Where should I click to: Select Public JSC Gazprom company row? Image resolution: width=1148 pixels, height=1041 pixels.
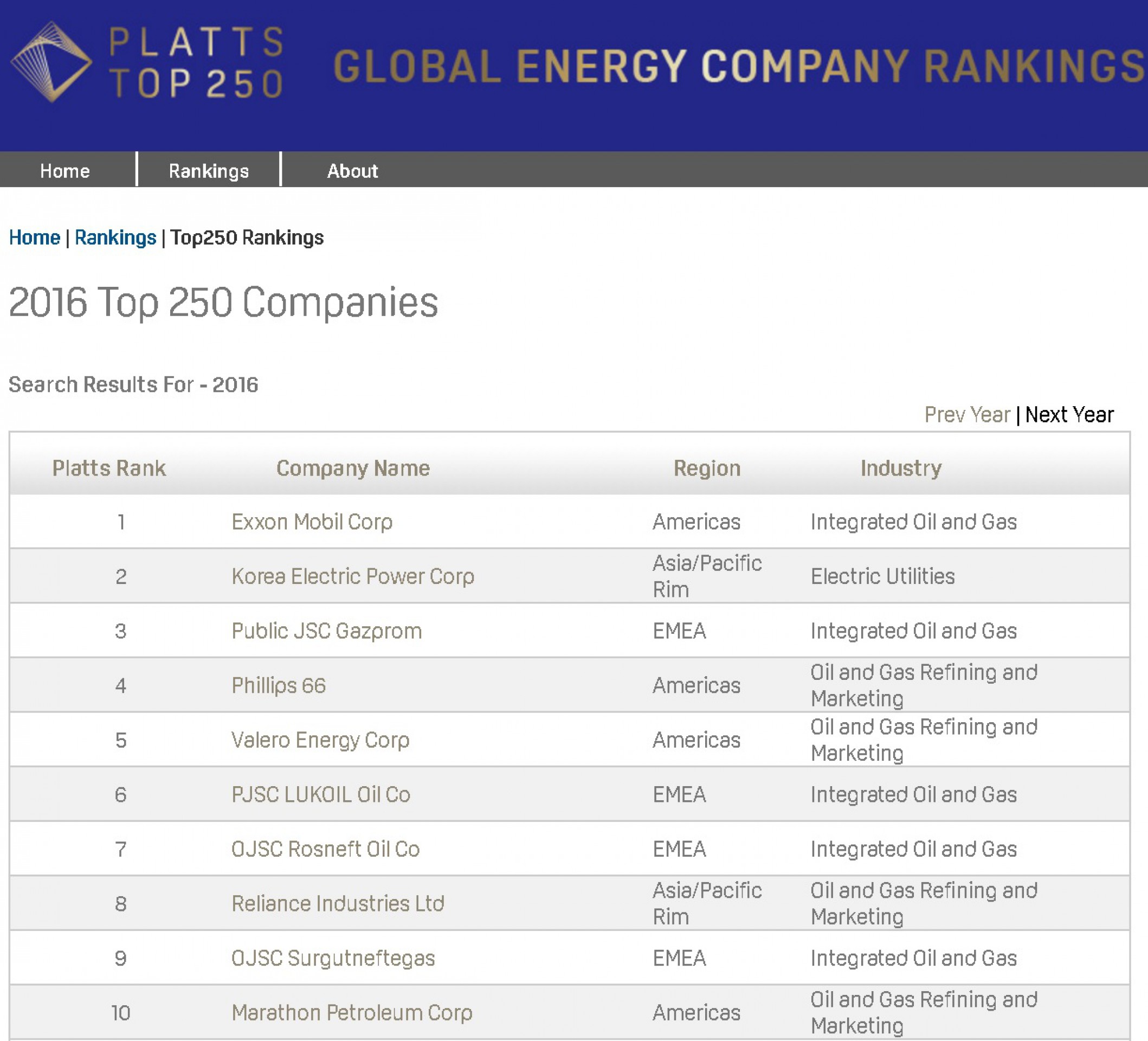pyautogui.click(x=326, y=631)
